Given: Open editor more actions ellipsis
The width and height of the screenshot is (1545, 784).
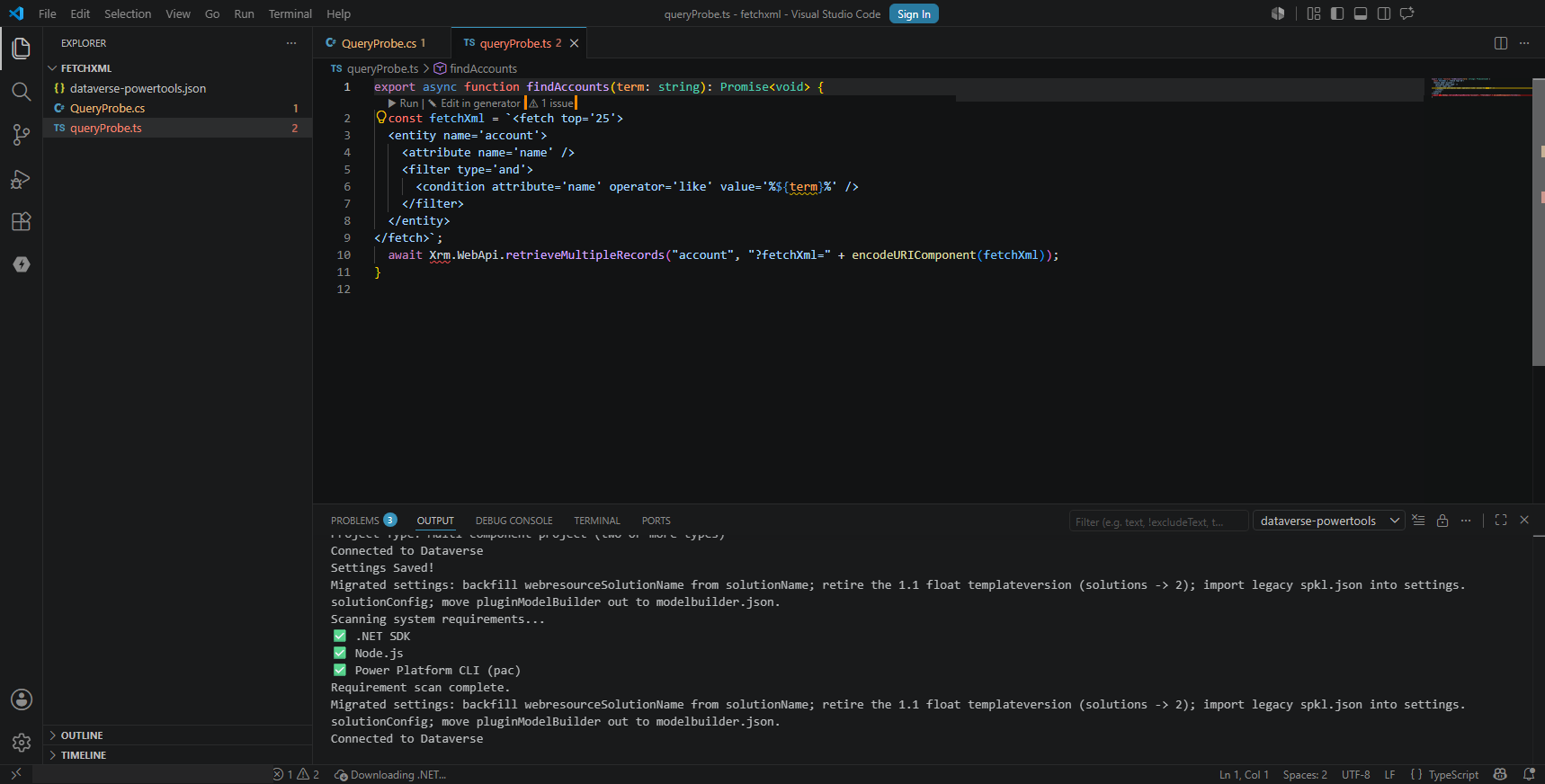Looking at the screenshot, I should click(1524, 43).
